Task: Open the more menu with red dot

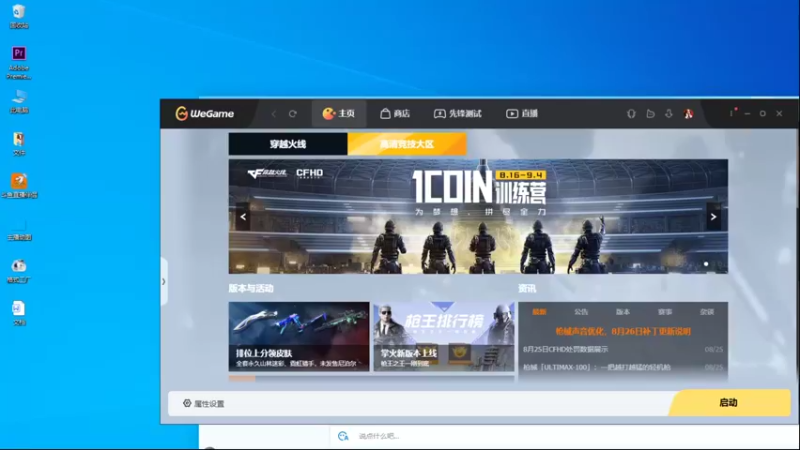Action: (732, 113)
